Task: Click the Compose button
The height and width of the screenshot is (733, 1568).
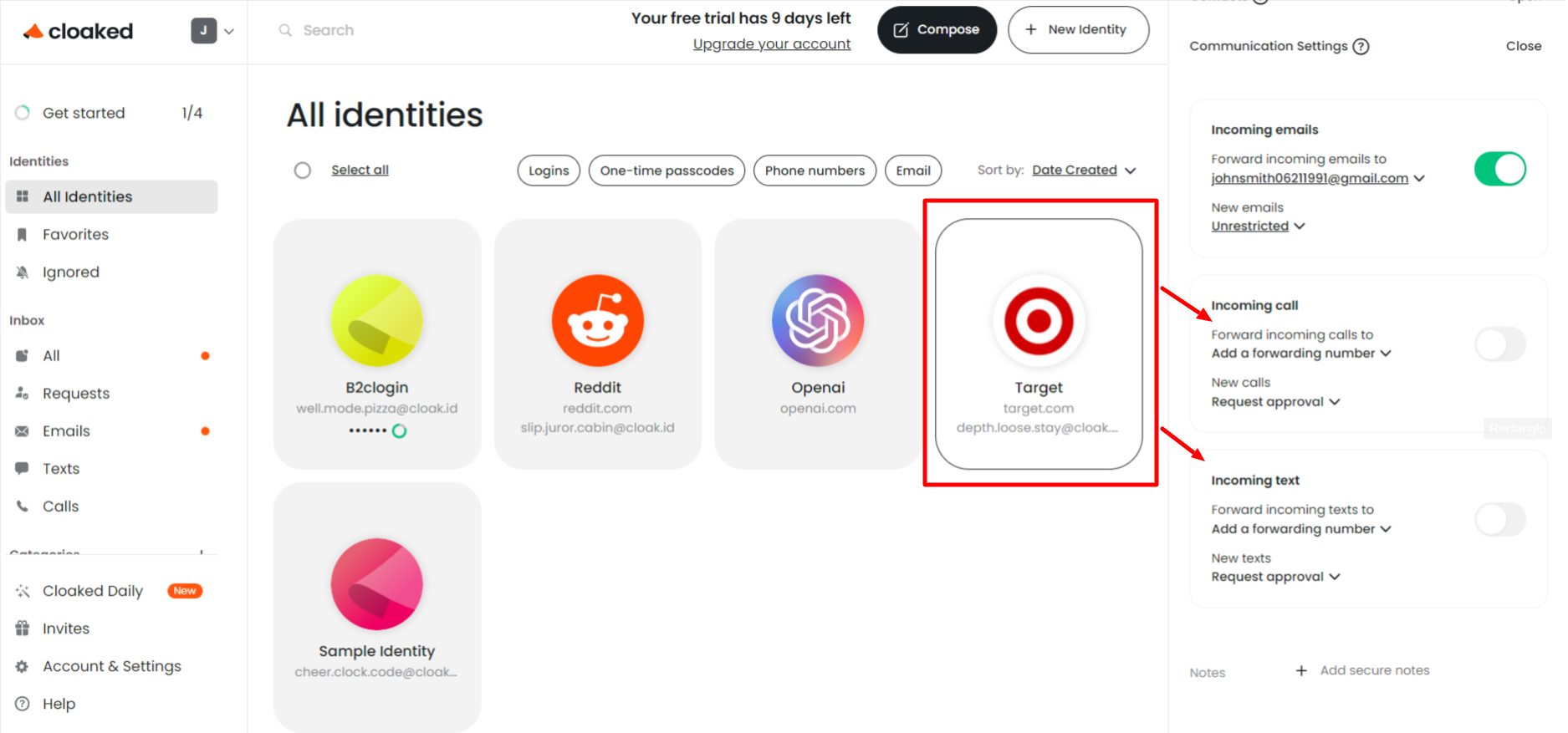Action: pos(937,29)
